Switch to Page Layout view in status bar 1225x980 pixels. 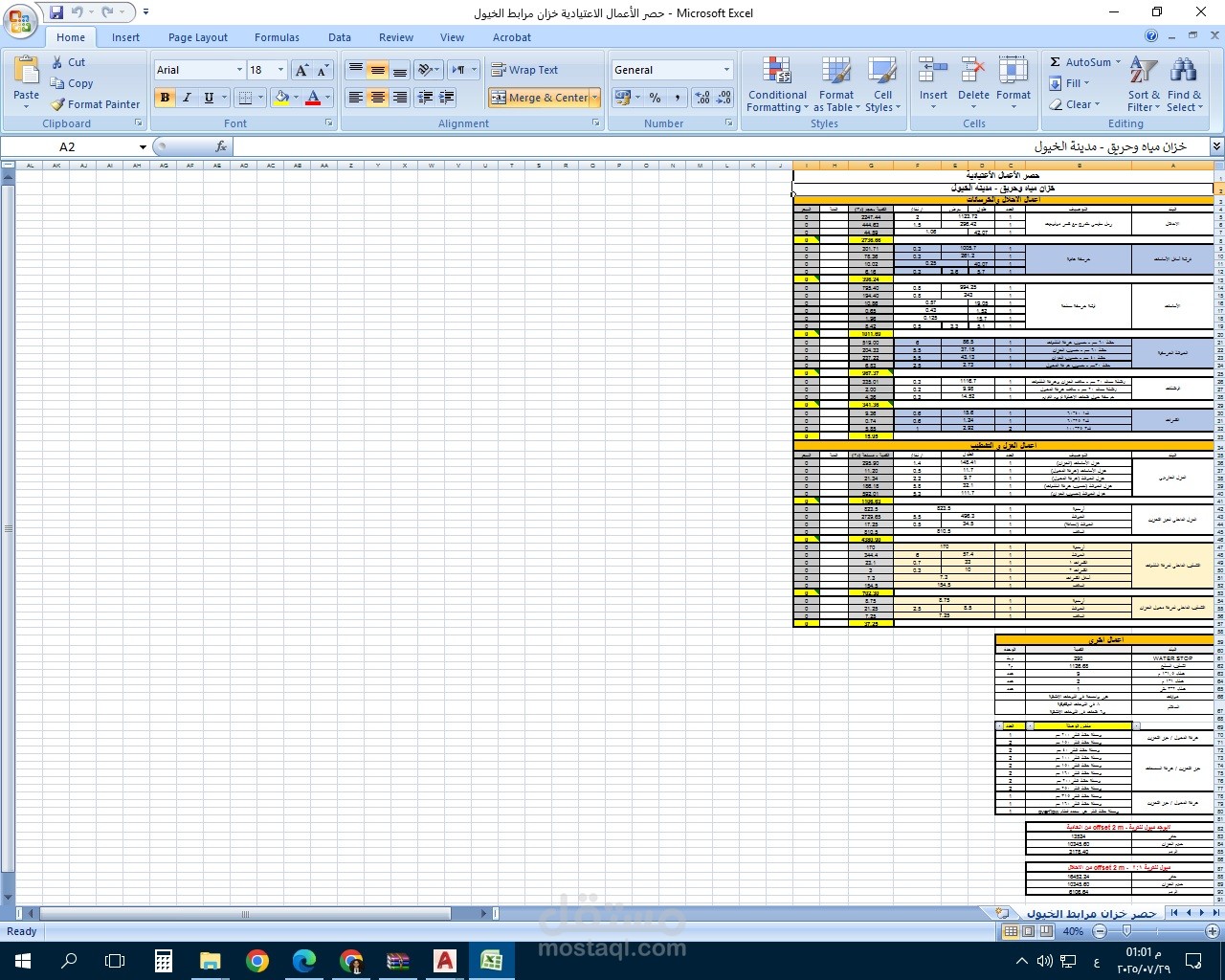point(1029,931)
